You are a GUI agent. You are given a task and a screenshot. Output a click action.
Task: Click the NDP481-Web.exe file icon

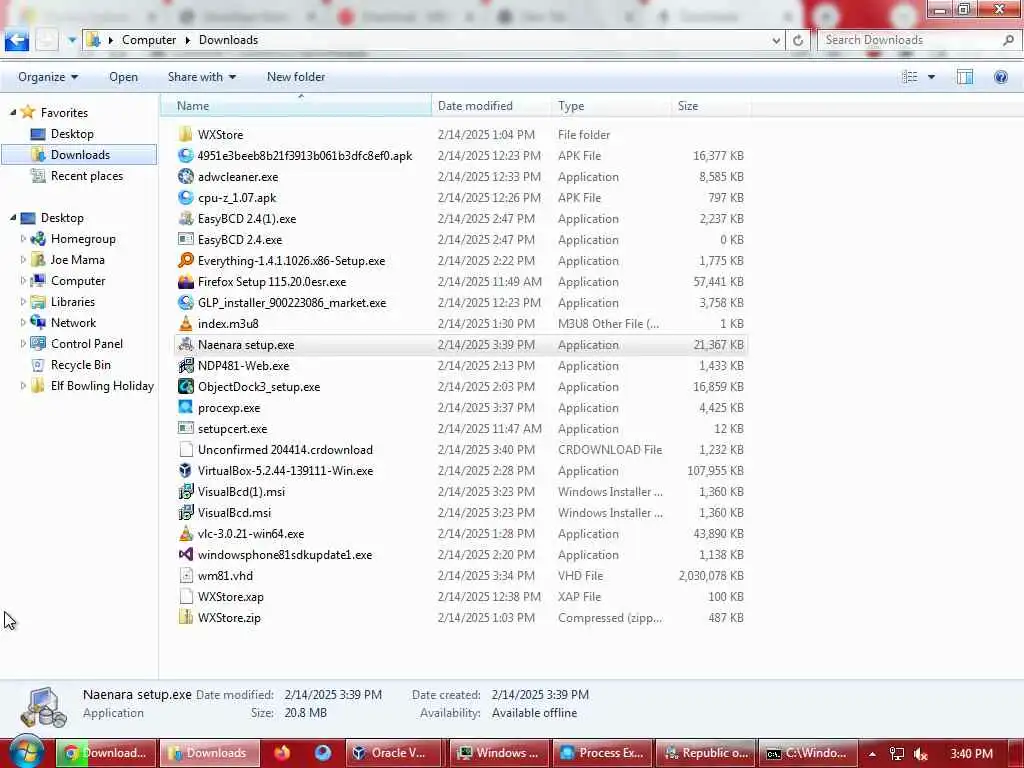(185, 366)
